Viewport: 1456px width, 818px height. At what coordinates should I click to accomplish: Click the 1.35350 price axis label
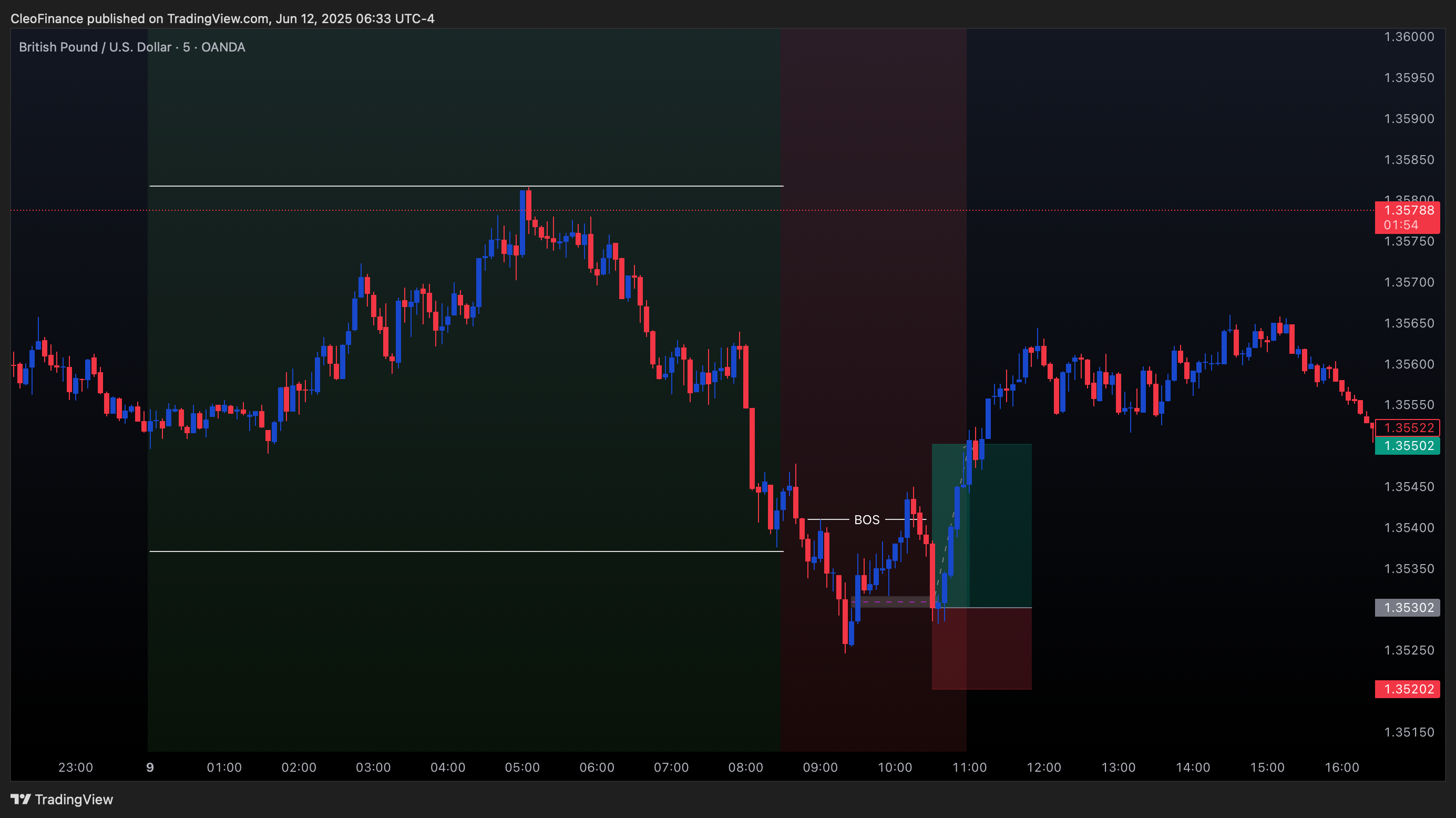coord(1409,569)
